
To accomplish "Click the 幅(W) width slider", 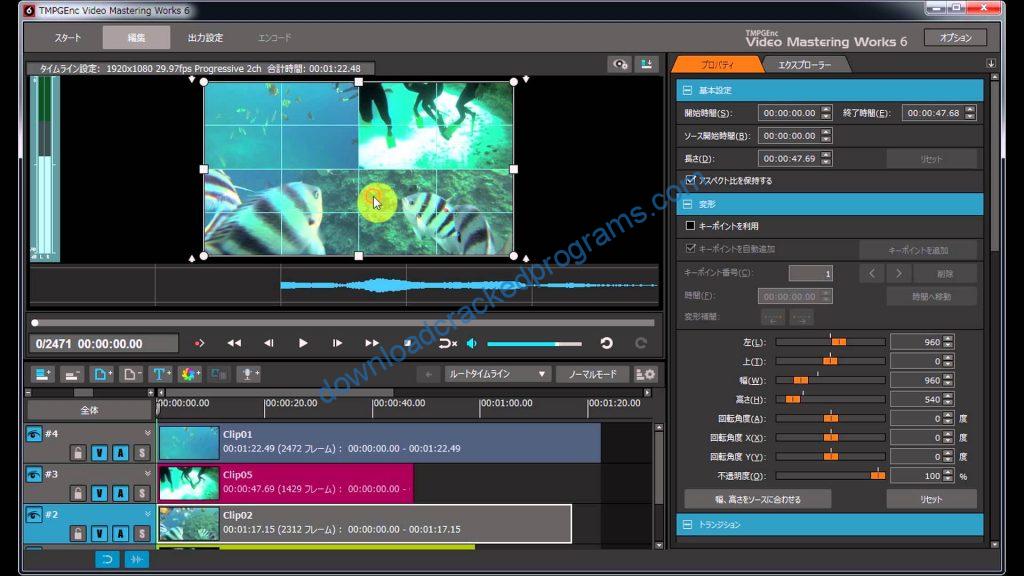I will pos(830,380).
